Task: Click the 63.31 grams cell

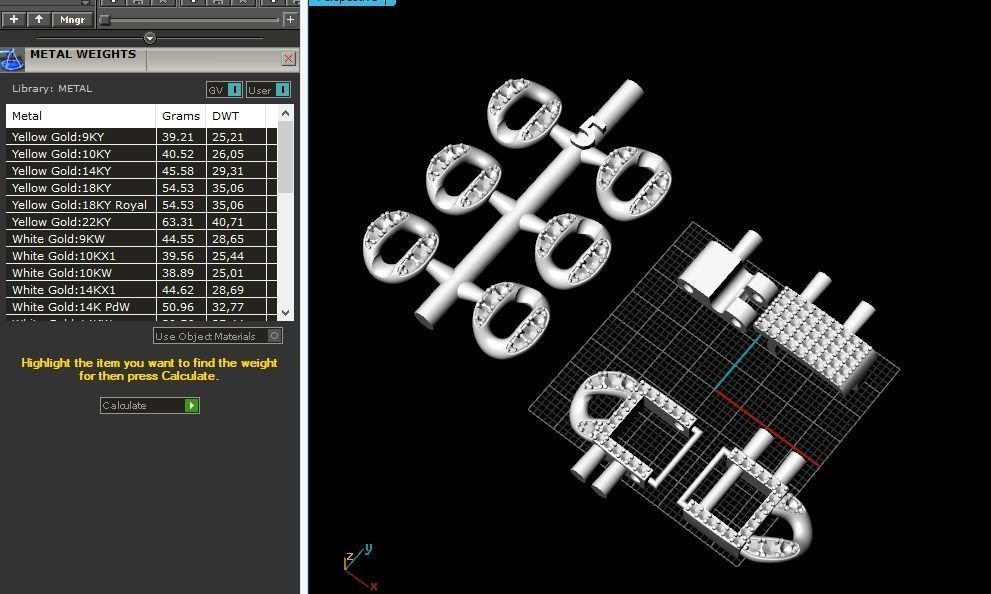Action: [x=181, y=222]
